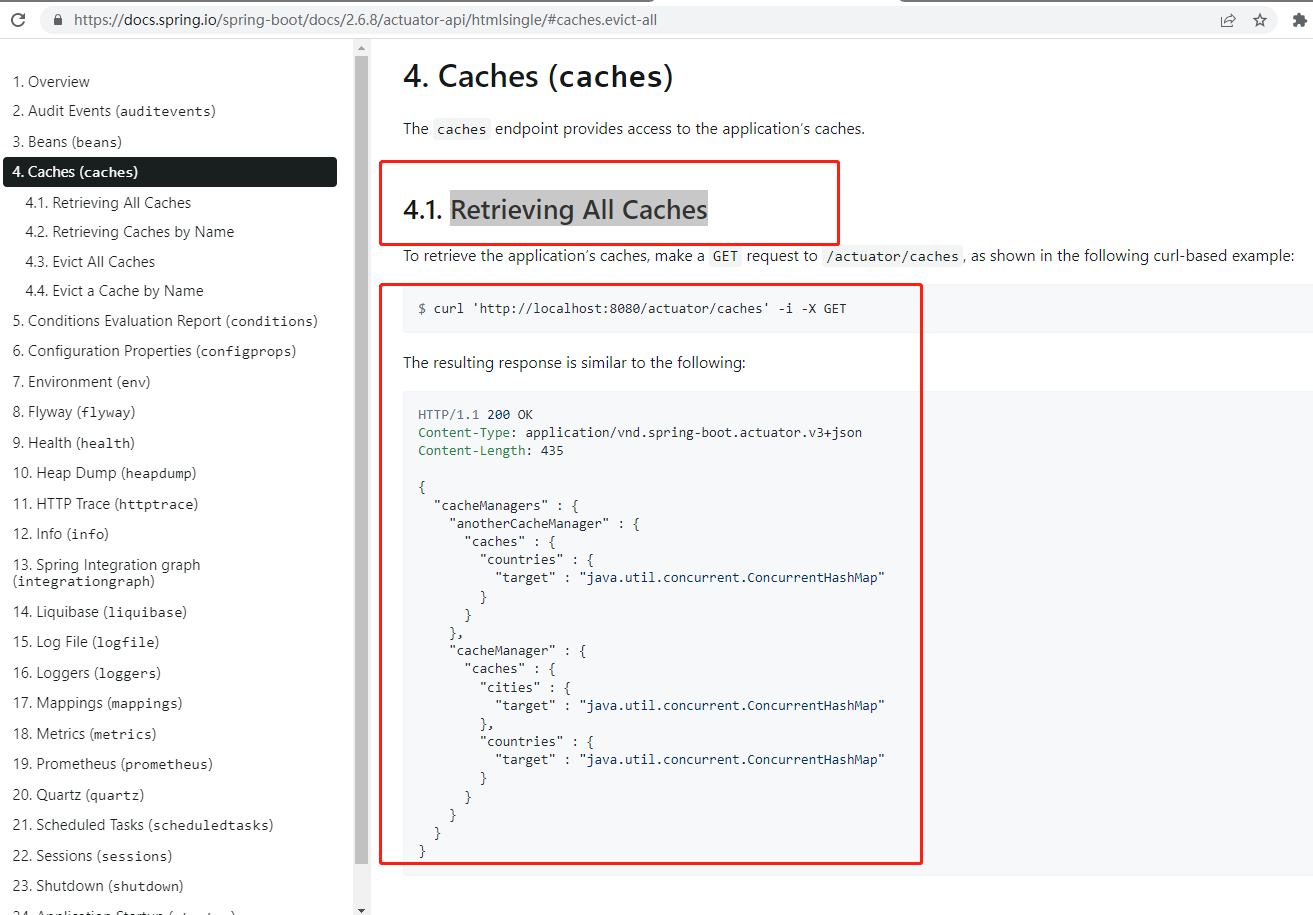Select "19. Prometheus (prometheus)" entry
This screenshot has width=1313, height=915.
(115, 763)
